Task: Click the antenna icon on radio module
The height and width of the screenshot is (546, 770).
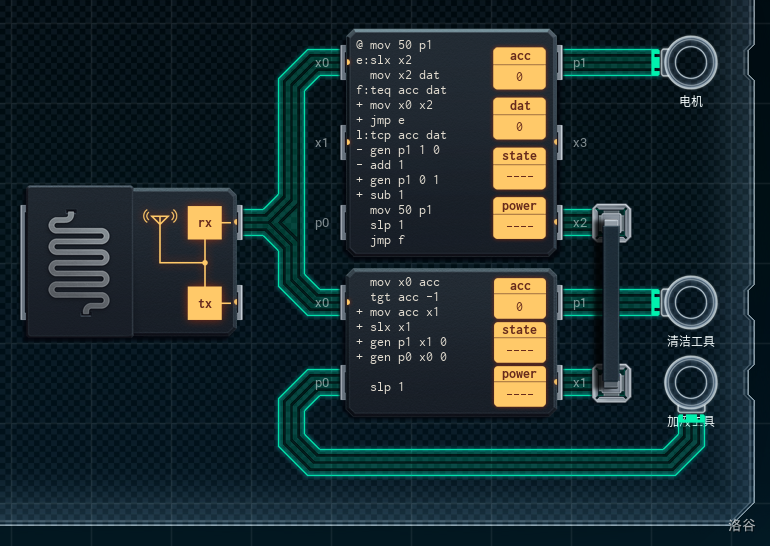Action: click(x=158, y=219)
